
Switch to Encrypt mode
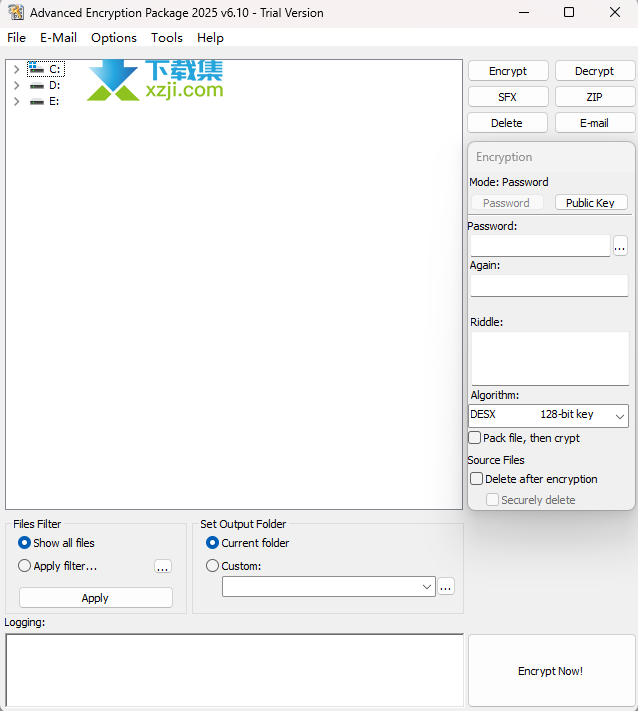(508, 71)
